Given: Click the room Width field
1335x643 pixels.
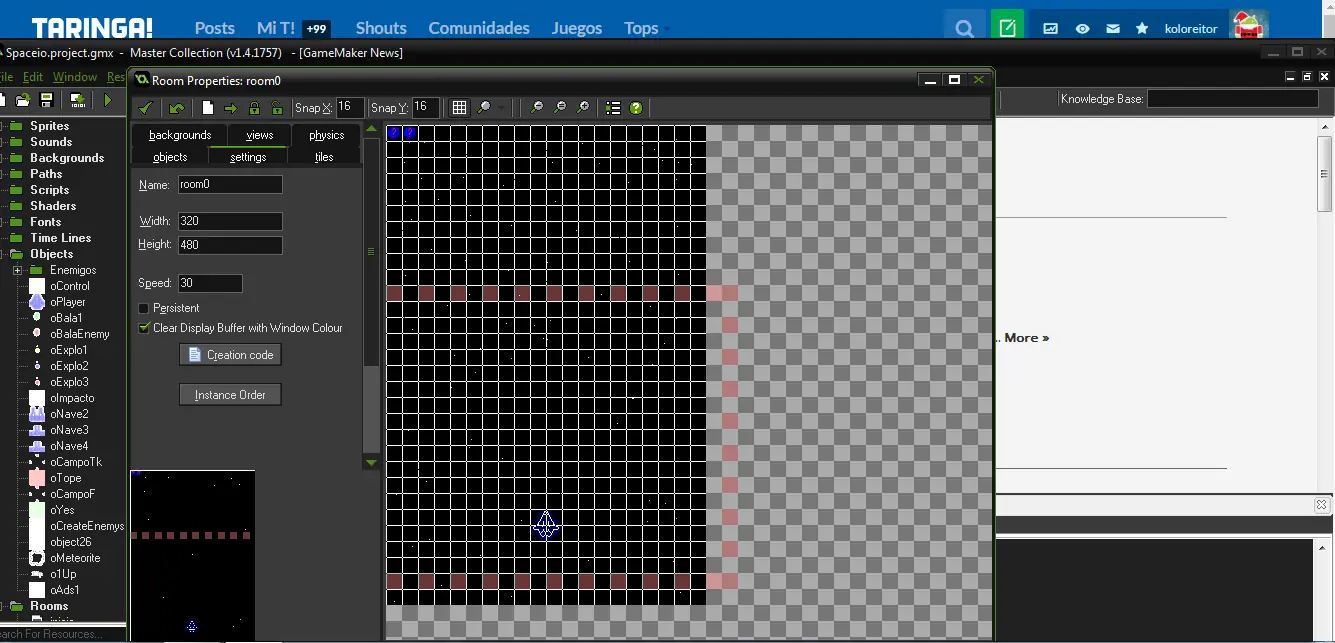Looking at the screenshot, I should pos(230,221).
